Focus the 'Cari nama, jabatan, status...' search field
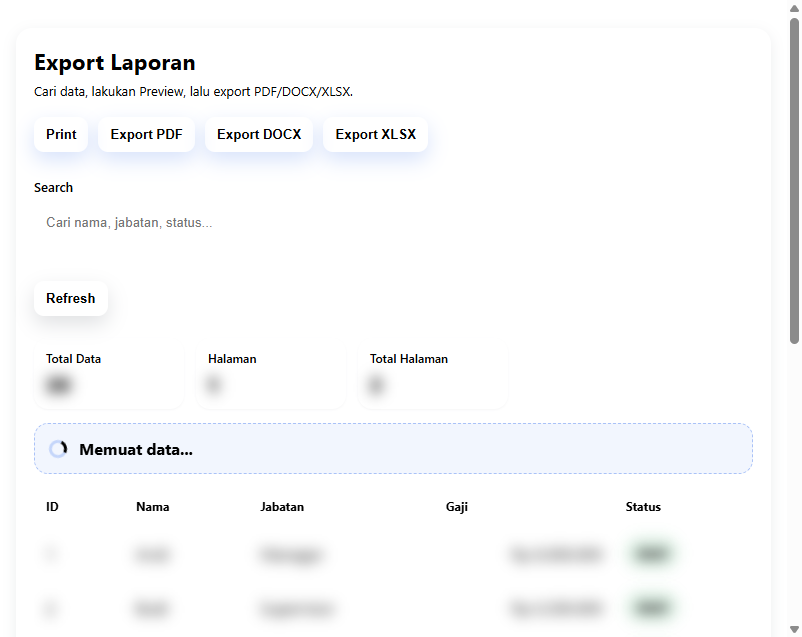The image size is (802, 637). [393, 223]
